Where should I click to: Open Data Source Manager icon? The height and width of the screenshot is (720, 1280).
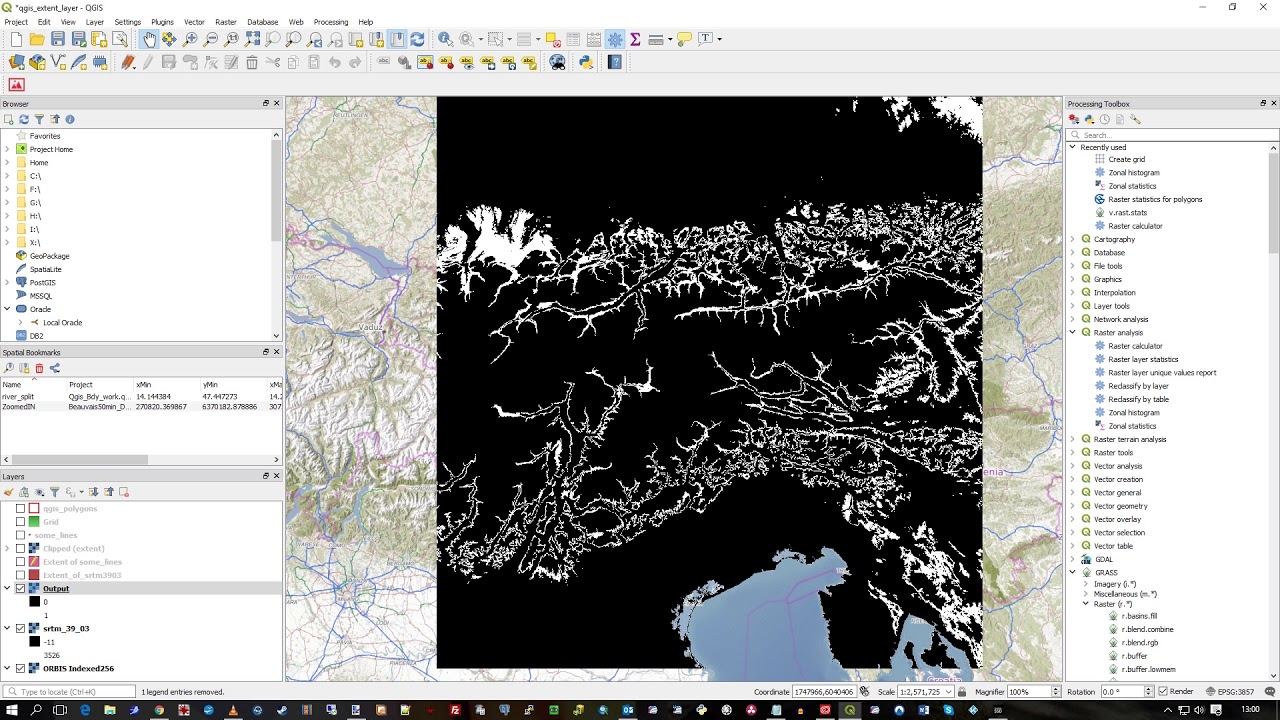[16, 62]
